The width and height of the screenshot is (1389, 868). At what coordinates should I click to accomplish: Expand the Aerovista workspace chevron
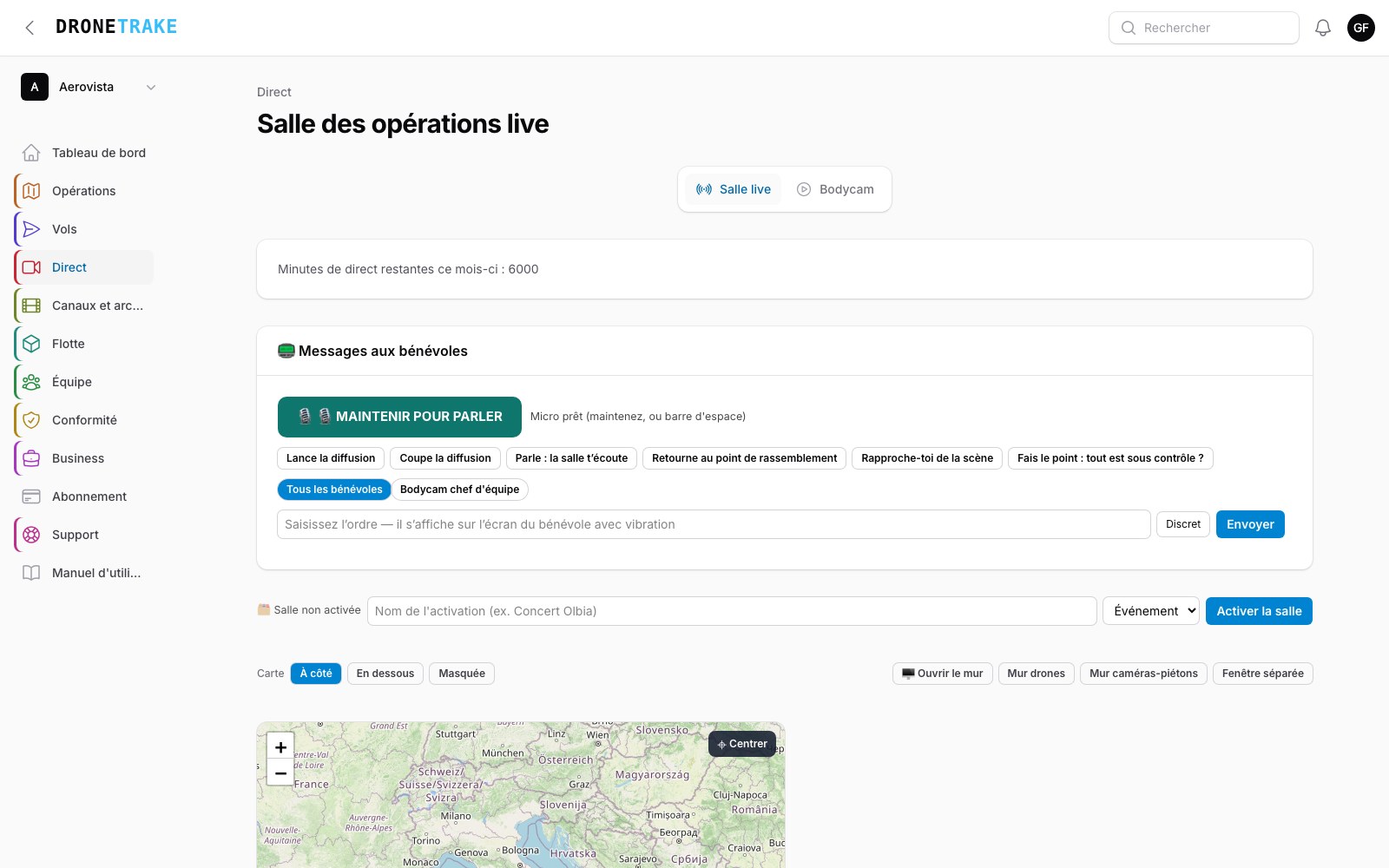click(x=151, y=87)
